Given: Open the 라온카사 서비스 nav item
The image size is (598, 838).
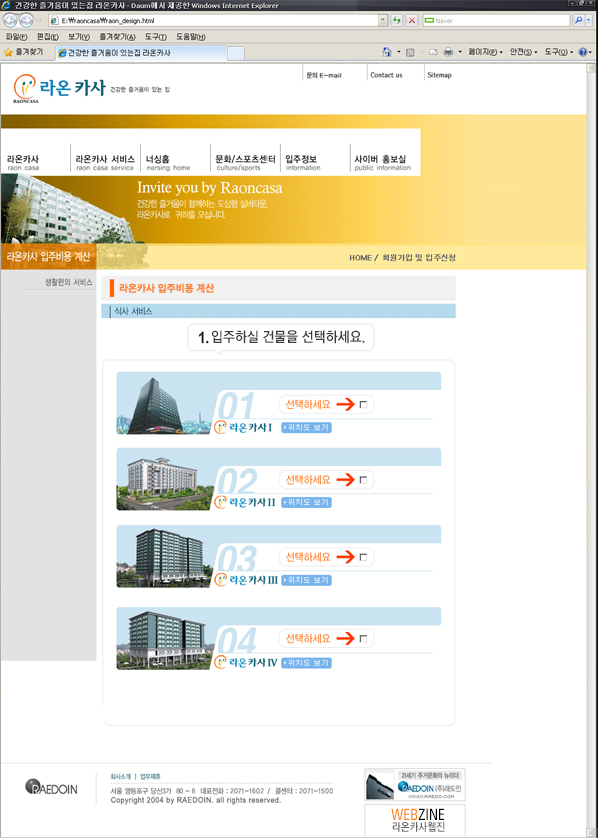Looking at the screenshot, I should click(105, 162).
